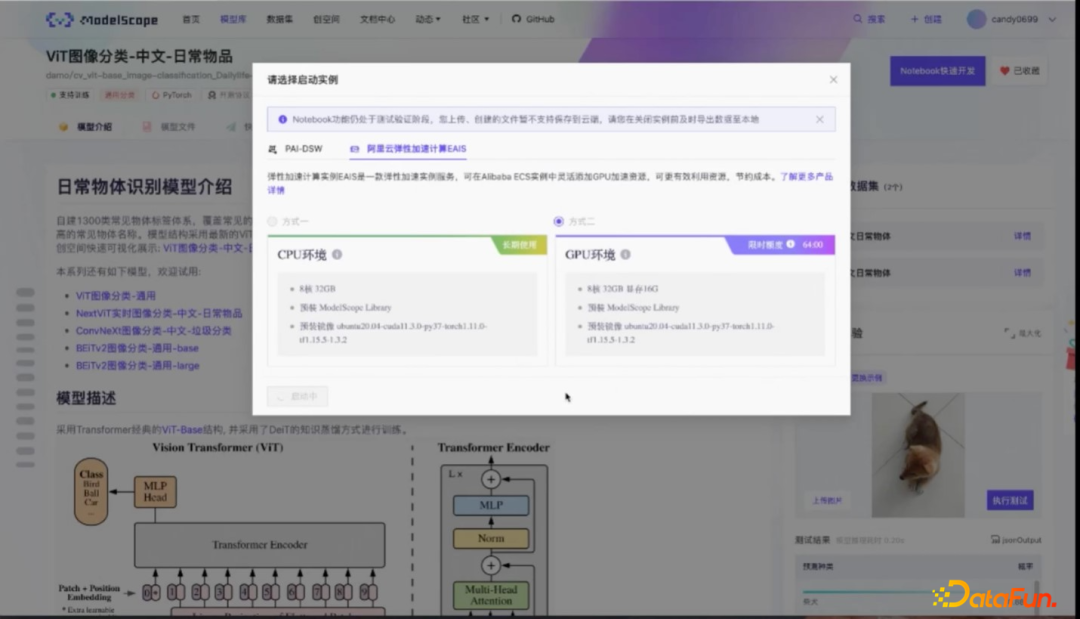Click the info icon in the notice banner
This screenshot has height=619, width=1080.
click(282, 120)
